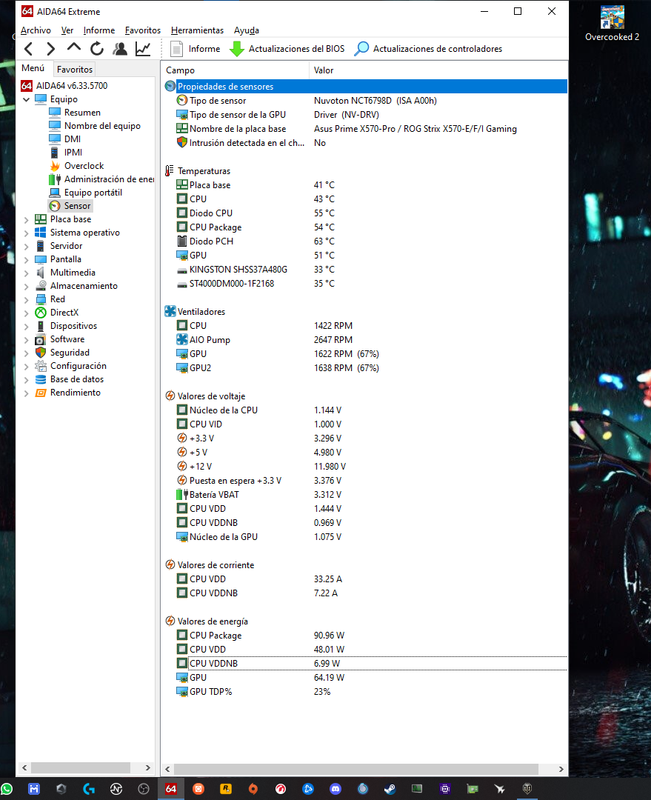The height and width of the screenshot is (800, 651).
Task: Select the Sensor tree item
Action: coord(70,206)
